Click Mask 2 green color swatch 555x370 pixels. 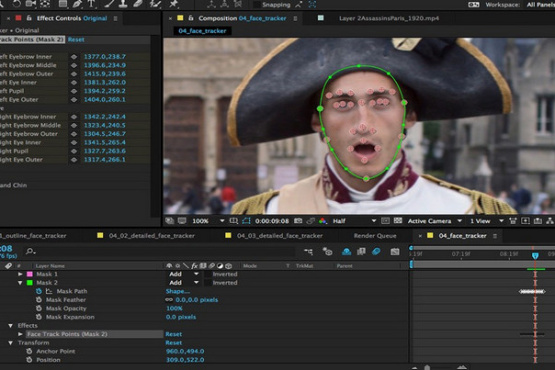click(x=30, y=283)
